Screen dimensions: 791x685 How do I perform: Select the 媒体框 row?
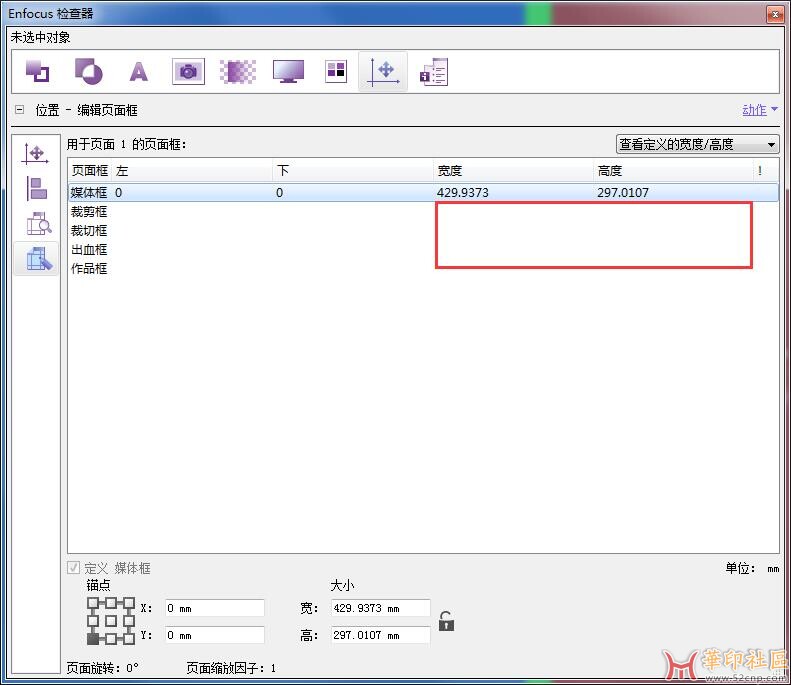point(423,193)
